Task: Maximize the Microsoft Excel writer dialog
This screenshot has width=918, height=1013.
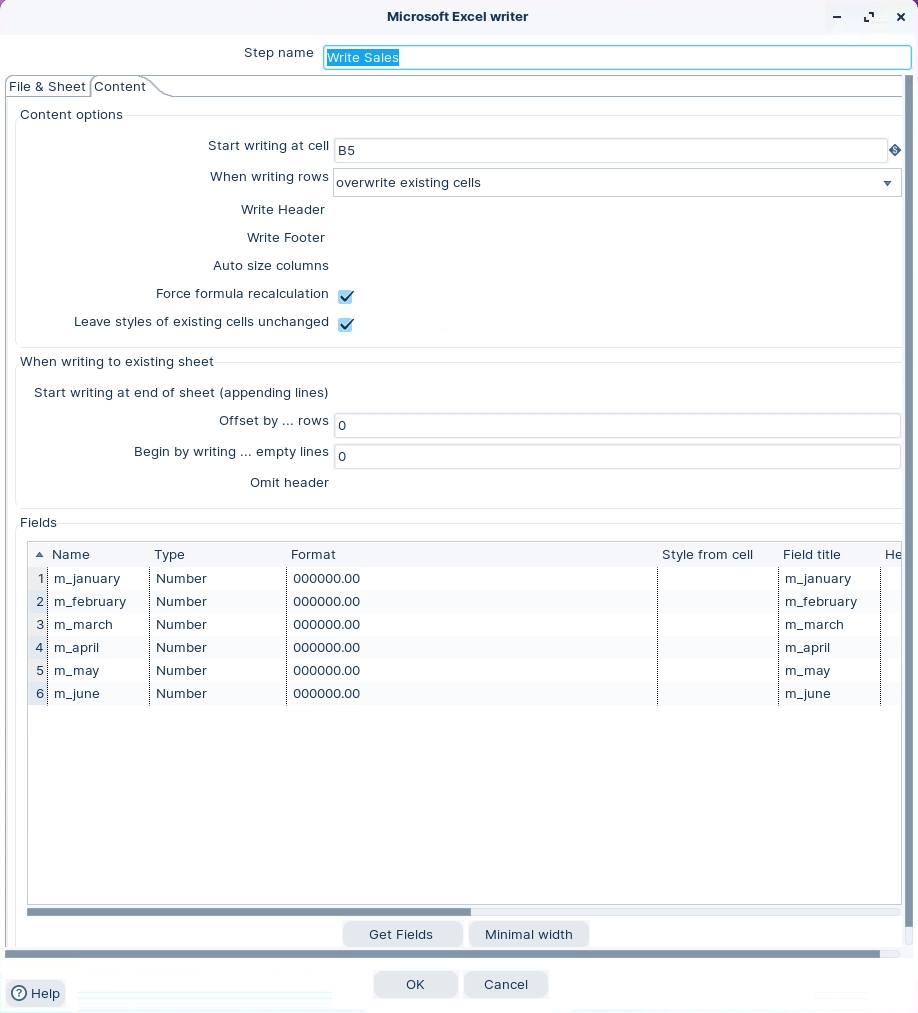Action: [x=868, y=17]
